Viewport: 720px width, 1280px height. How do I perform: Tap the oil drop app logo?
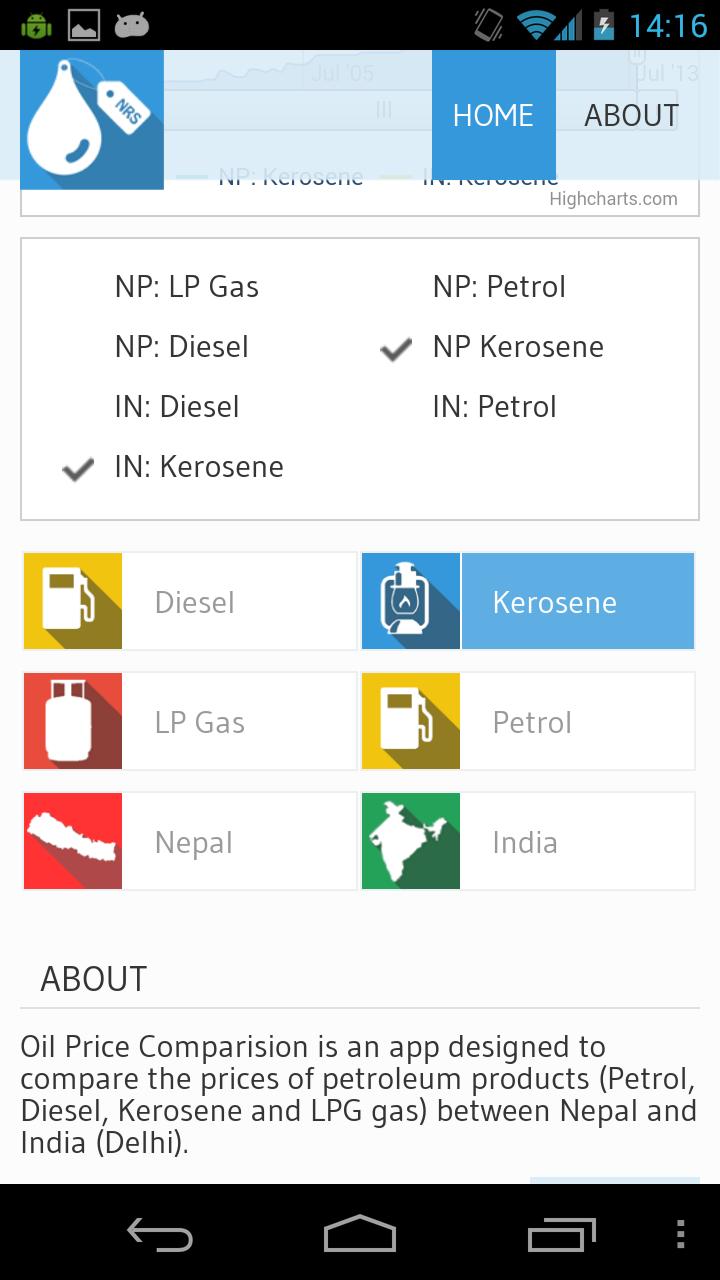(x=91, y=119)
